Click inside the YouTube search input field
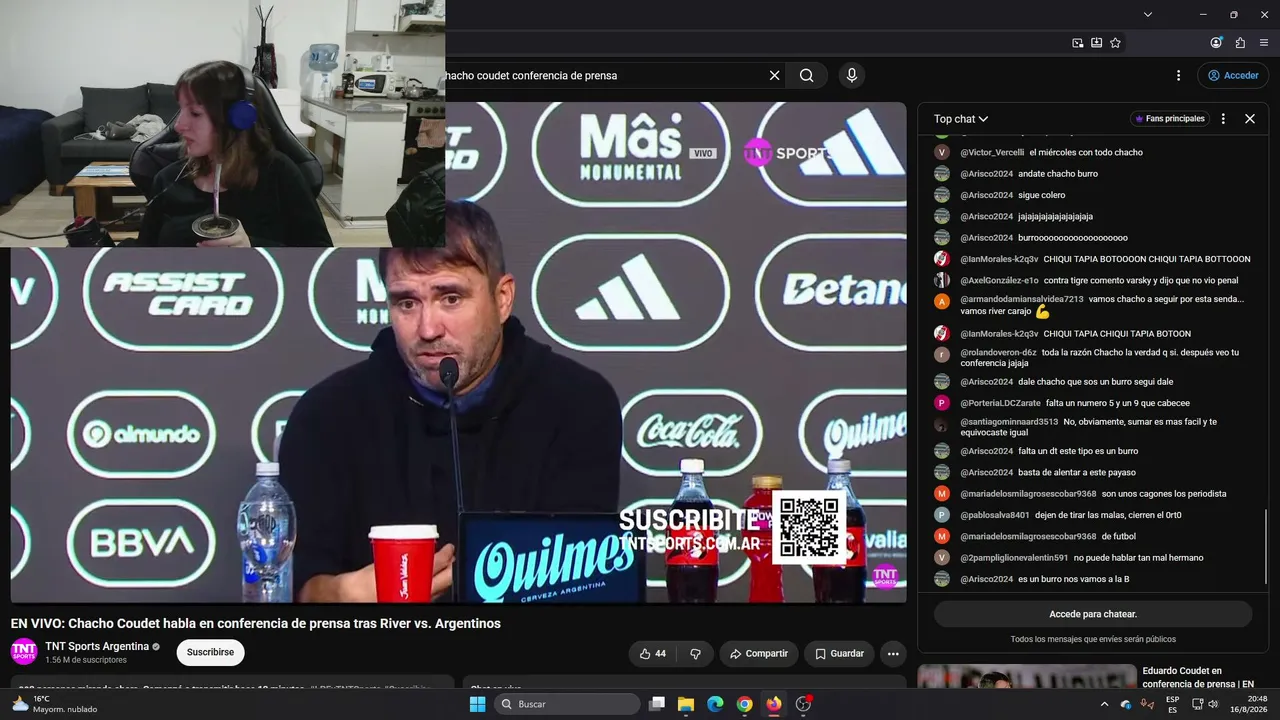The image size is (1280, 720). click(x=604, y=75)
